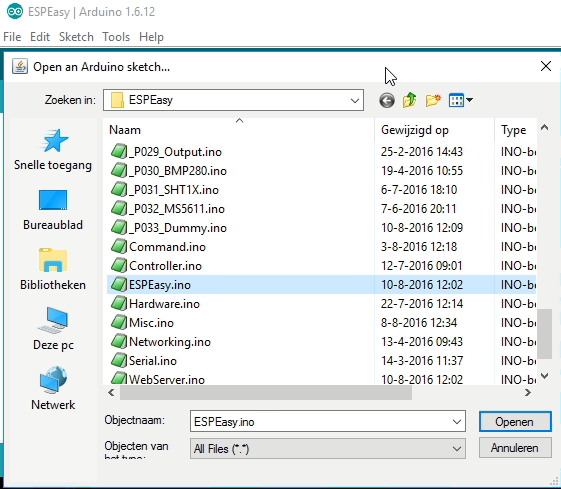Select file _P030_BMP280.ino

[178, 171]
